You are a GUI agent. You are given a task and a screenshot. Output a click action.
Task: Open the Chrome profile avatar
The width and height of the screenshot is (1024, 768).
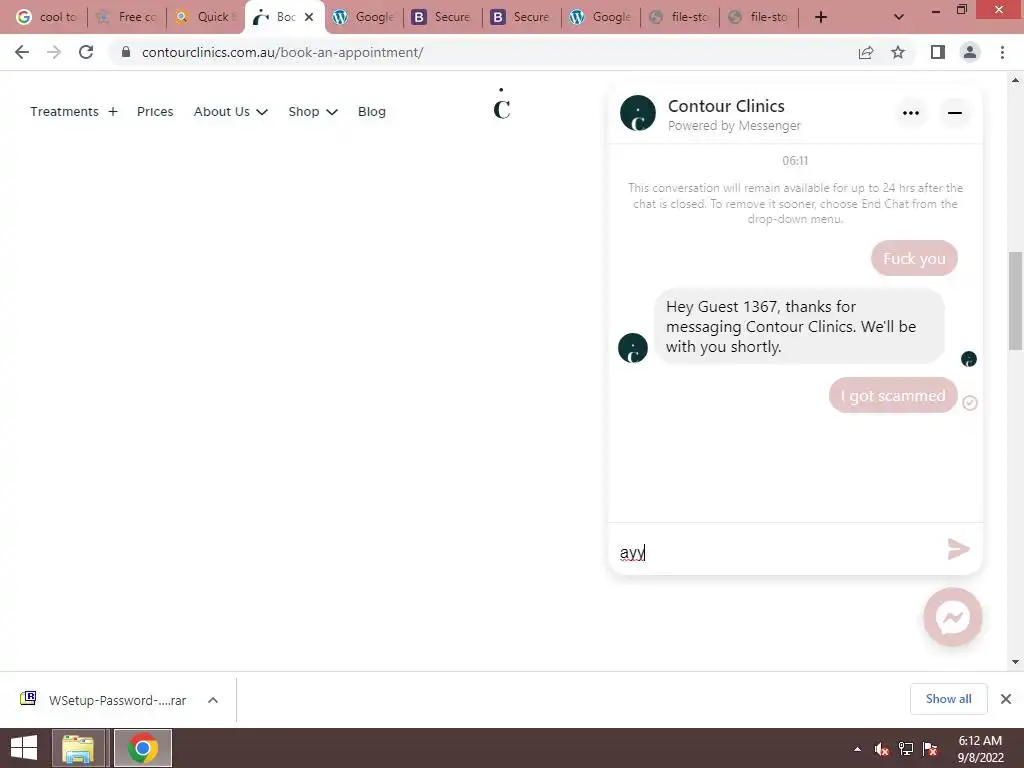click(x=970, y=52)
